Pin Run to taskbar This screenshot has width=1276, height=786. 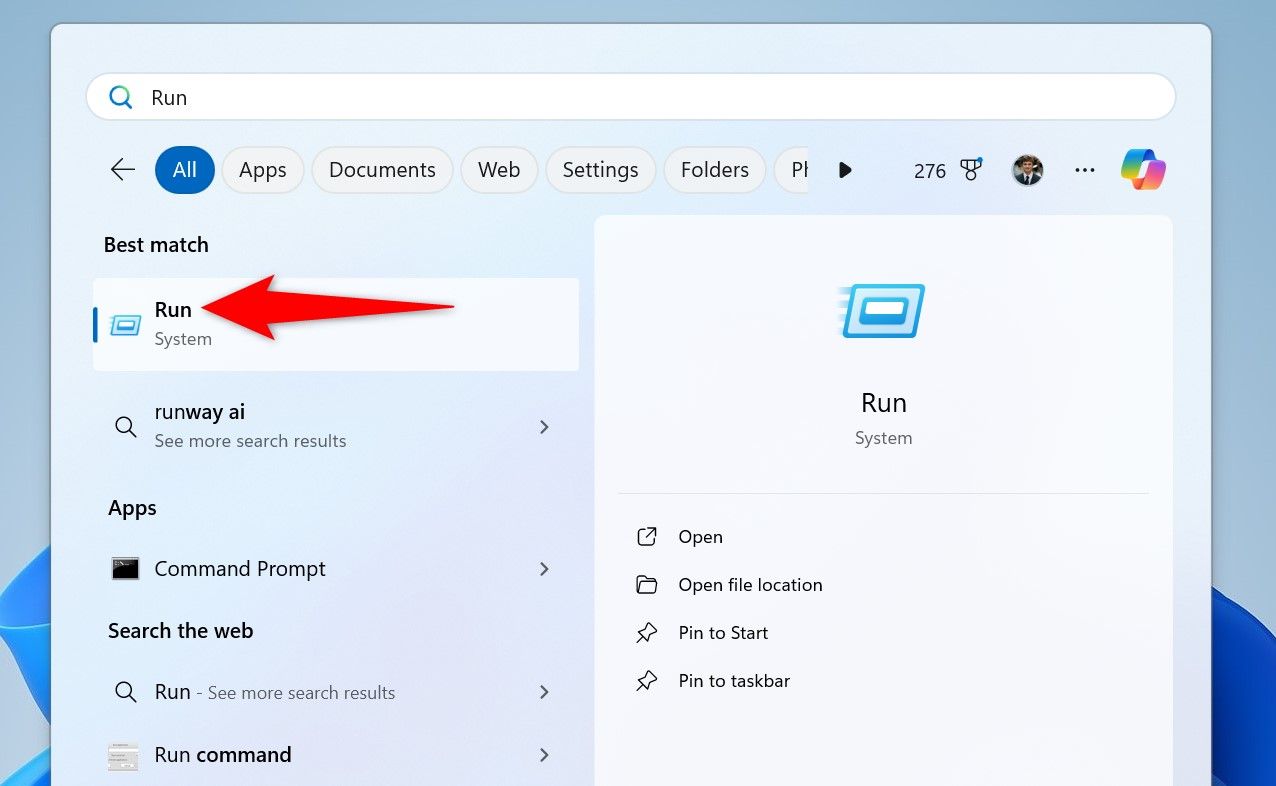(x=734, y=681)
